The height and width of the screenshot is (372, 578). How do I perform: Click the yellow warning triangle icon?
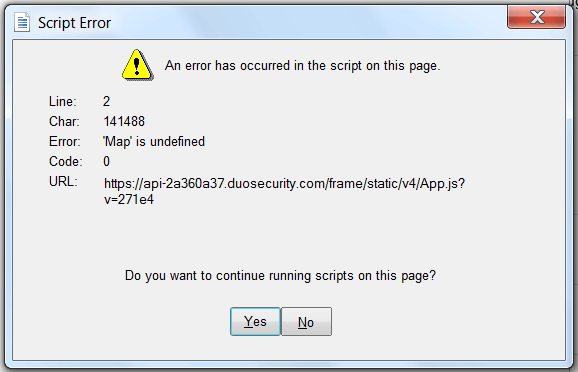tap(137, 65)
